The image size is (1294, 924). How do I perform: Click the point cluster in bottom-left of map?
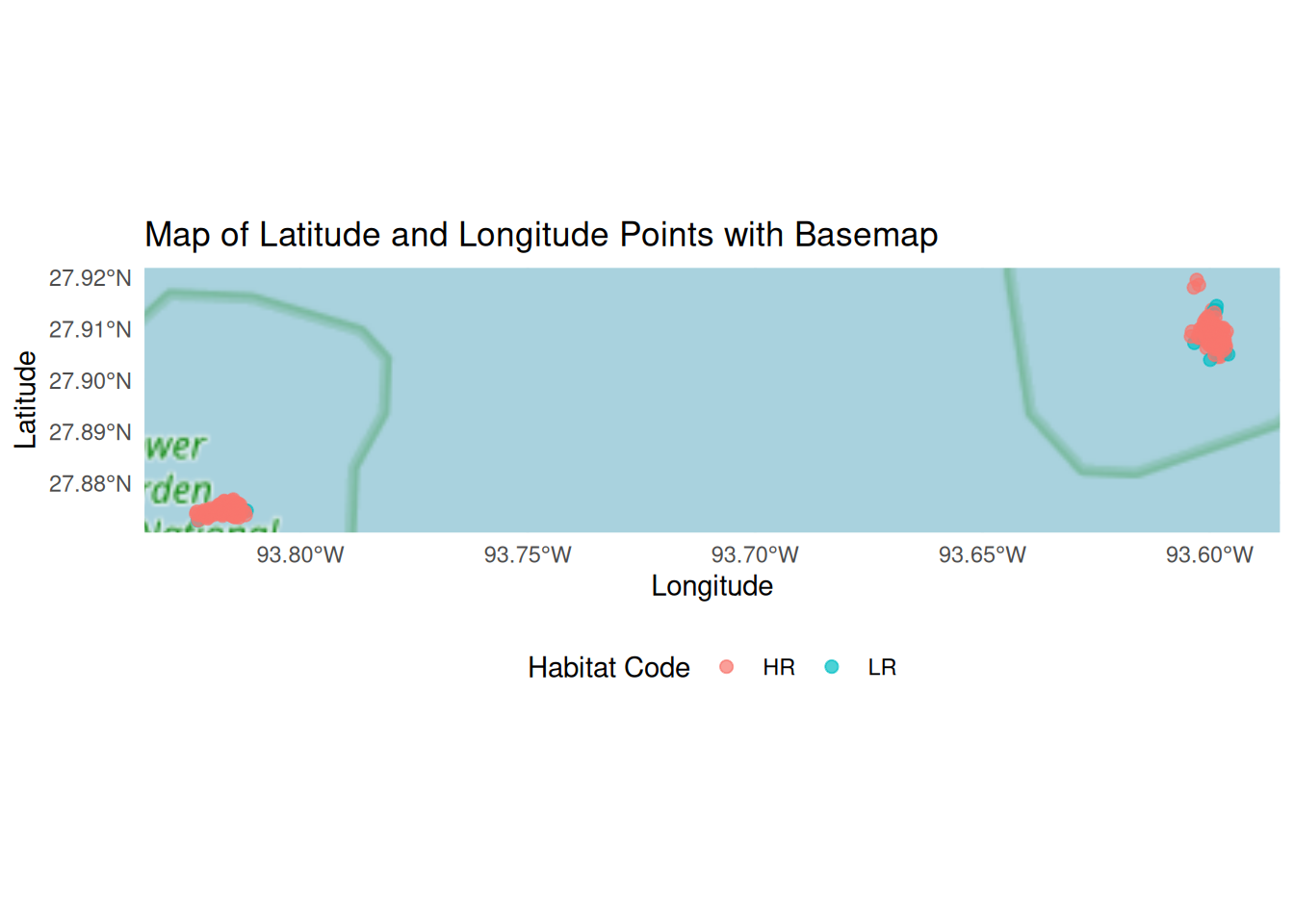click(x=222, y=510)
